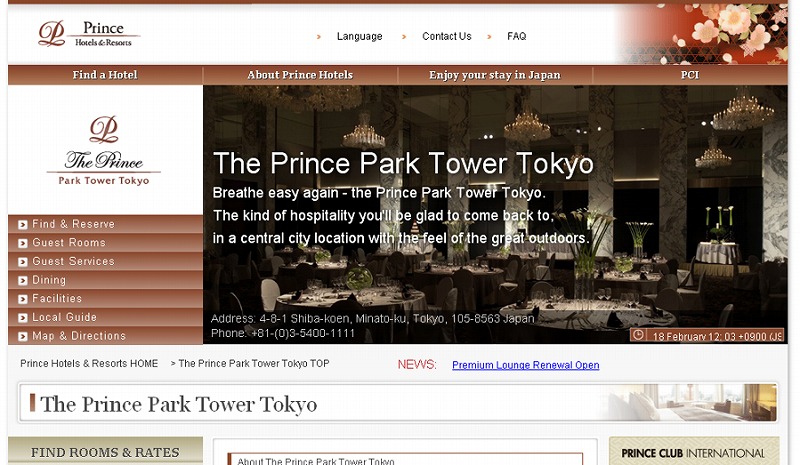Select Find & Reserve in sidebar
Image resolution: width=800 pixels, height=465 pixels.
106,224
